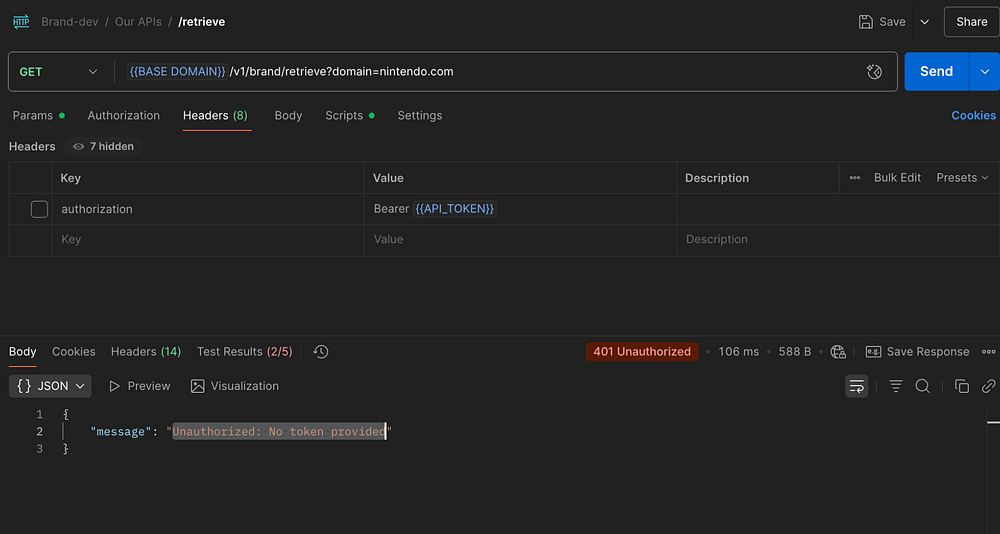Open the GET method dropdown
Image resolution: width=1000 pixels, height=534 pixels.
tap(59, 72)
